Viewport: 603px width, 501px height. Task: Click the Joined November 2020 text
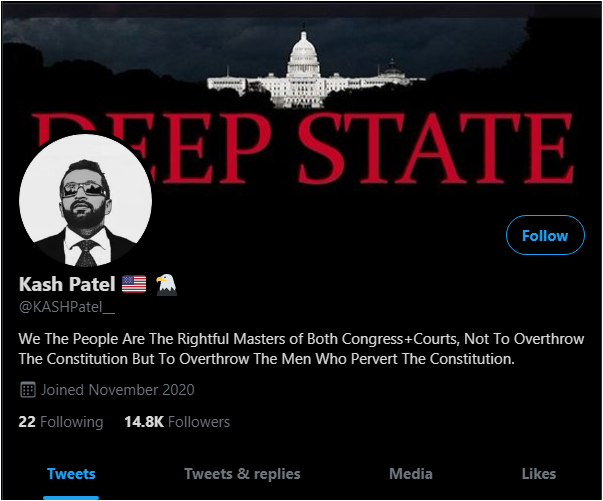click(118, 390)
